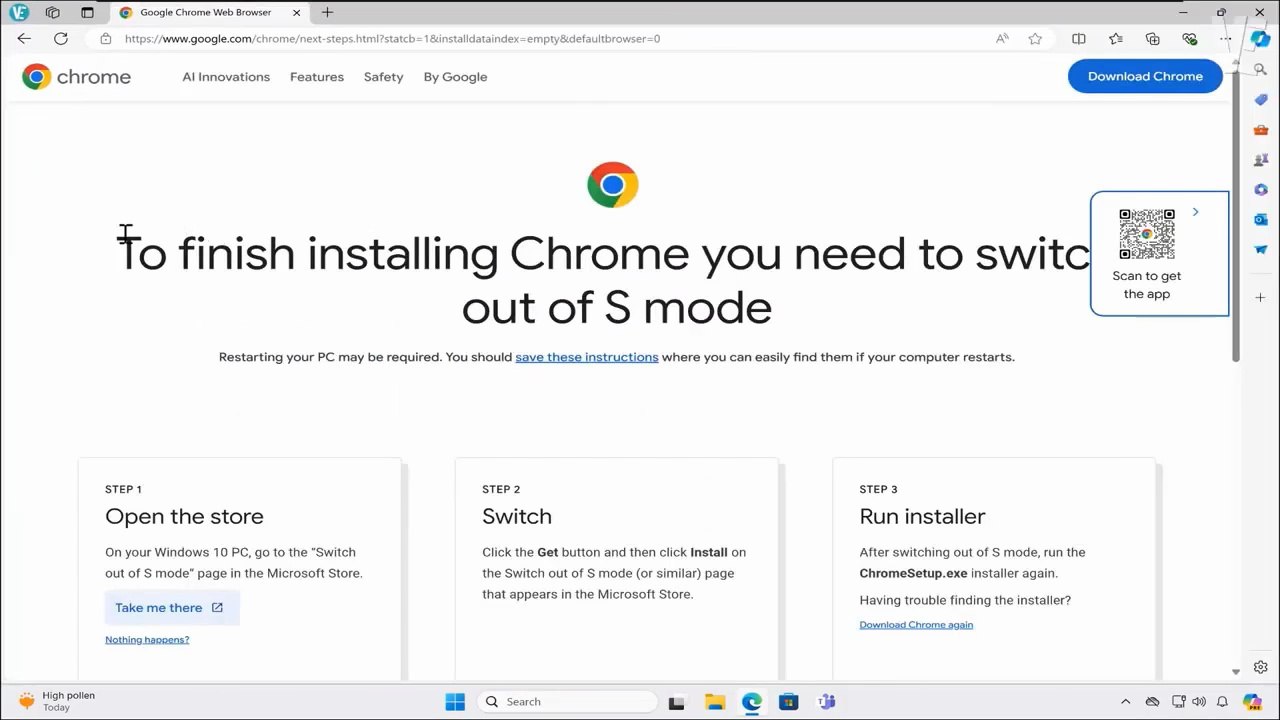Expand the QR code app panel arrow

point(1195,212)
